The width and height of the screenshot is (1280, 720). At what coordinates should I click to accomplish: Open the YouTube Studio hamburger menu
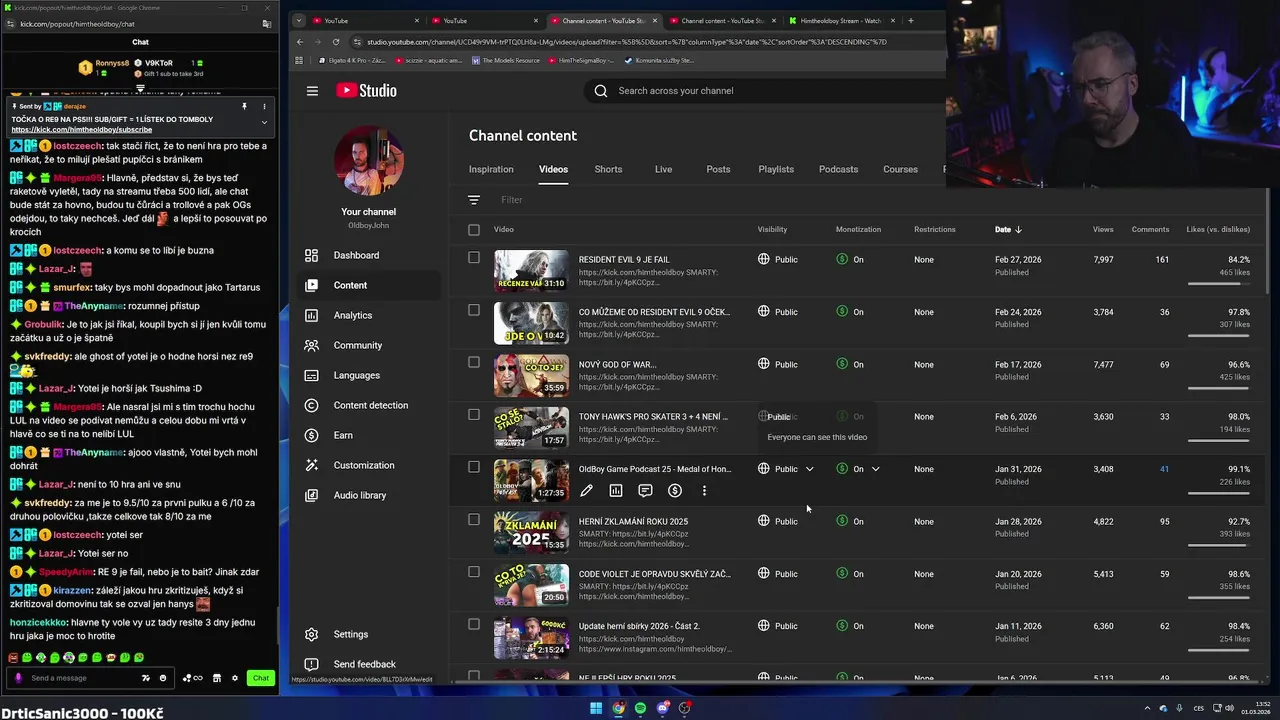pyautogui.click(x=312, y=91)
